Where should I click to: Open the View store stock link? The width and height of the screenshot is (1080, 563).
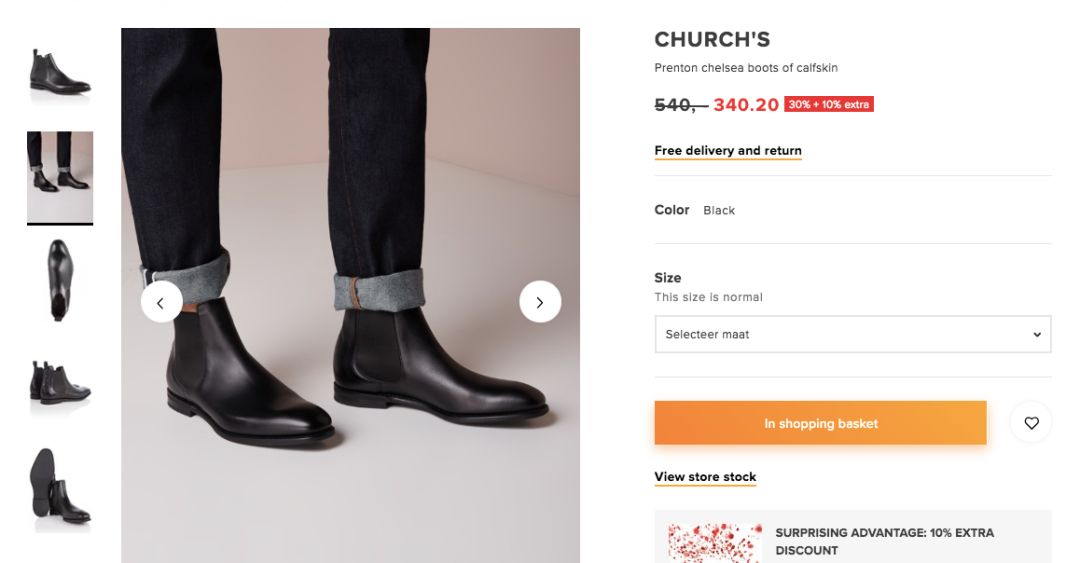click(x=705, y=477)
